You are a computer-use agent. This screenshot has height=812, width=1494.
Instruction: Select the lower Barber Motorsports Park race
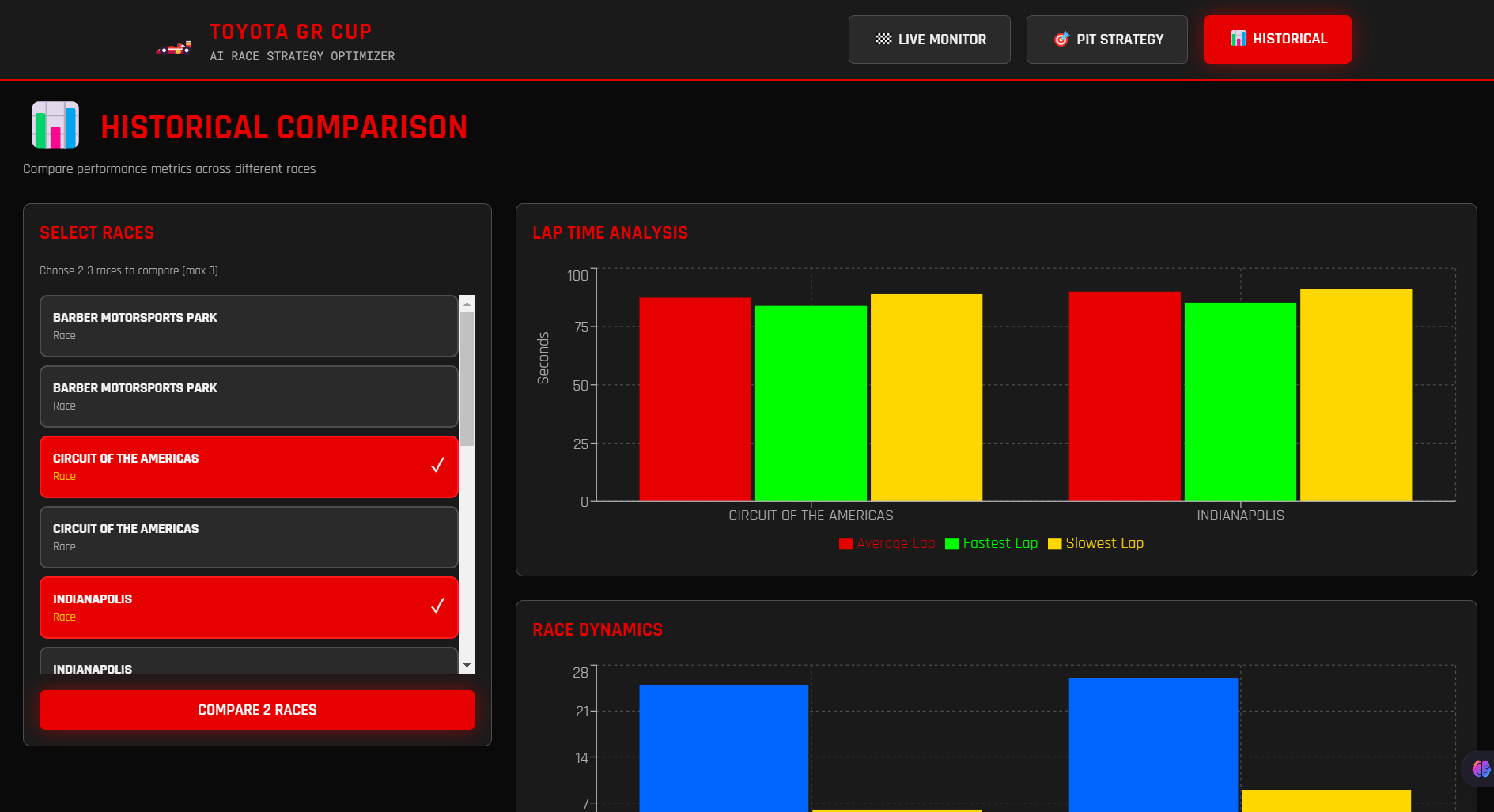(x=249, y=396)
